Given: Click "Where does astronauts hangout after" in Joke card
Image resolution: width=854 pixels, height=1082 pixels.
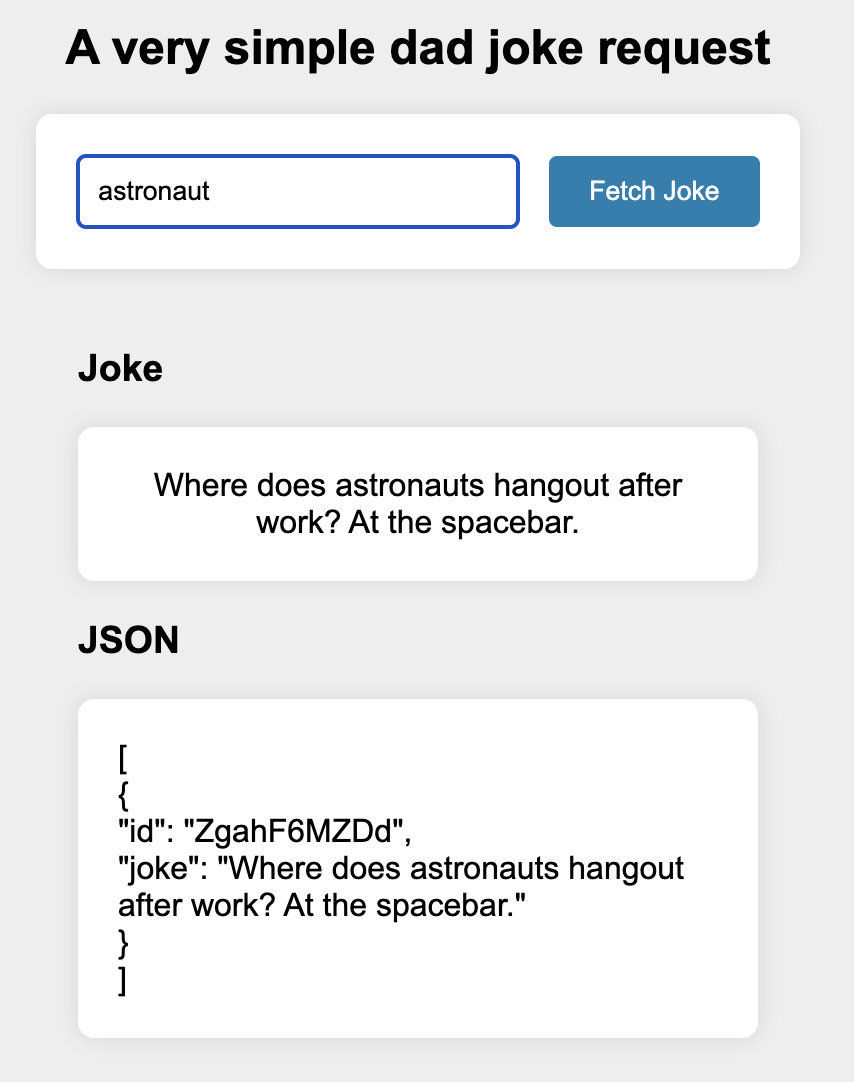Looking at the screenshot, I should click(x=418, y=487).
